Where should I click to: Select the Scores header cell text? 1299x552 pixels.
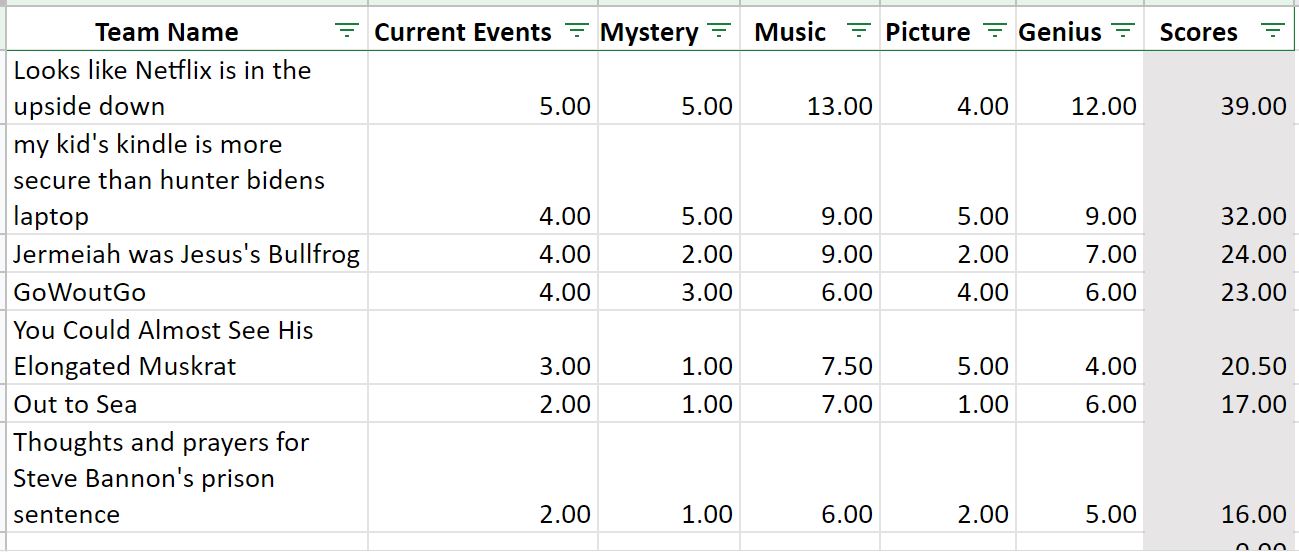pos(1198,32)
